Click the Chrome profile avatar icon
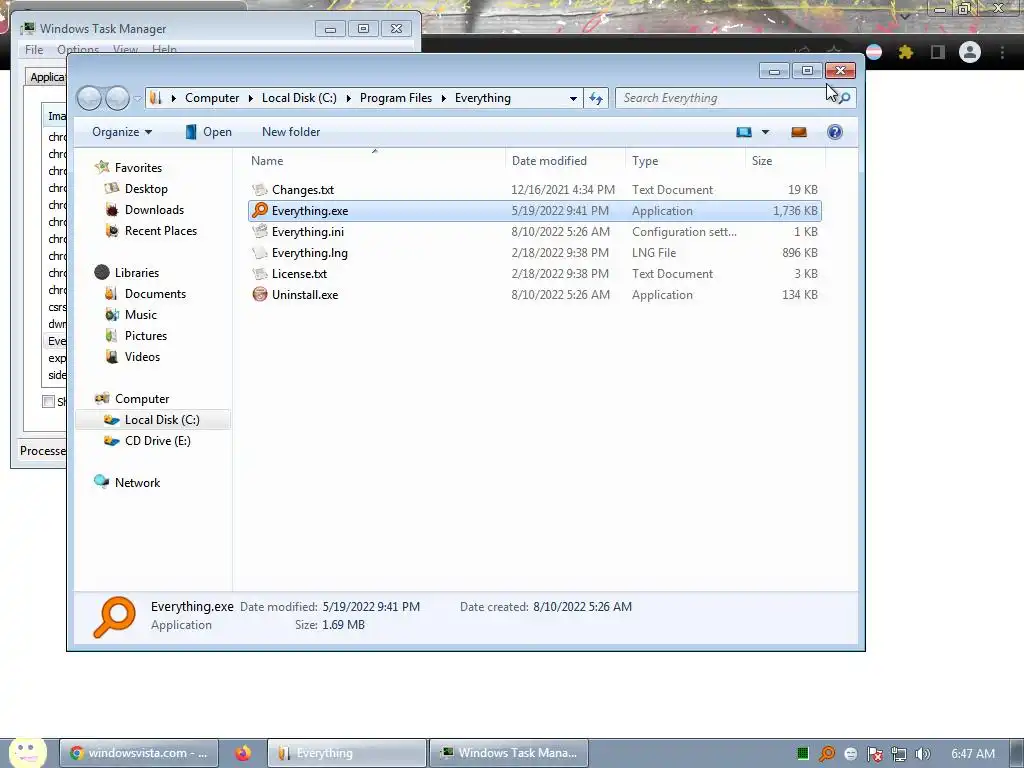Viewport: 1024px width, 768px height. 970,52
